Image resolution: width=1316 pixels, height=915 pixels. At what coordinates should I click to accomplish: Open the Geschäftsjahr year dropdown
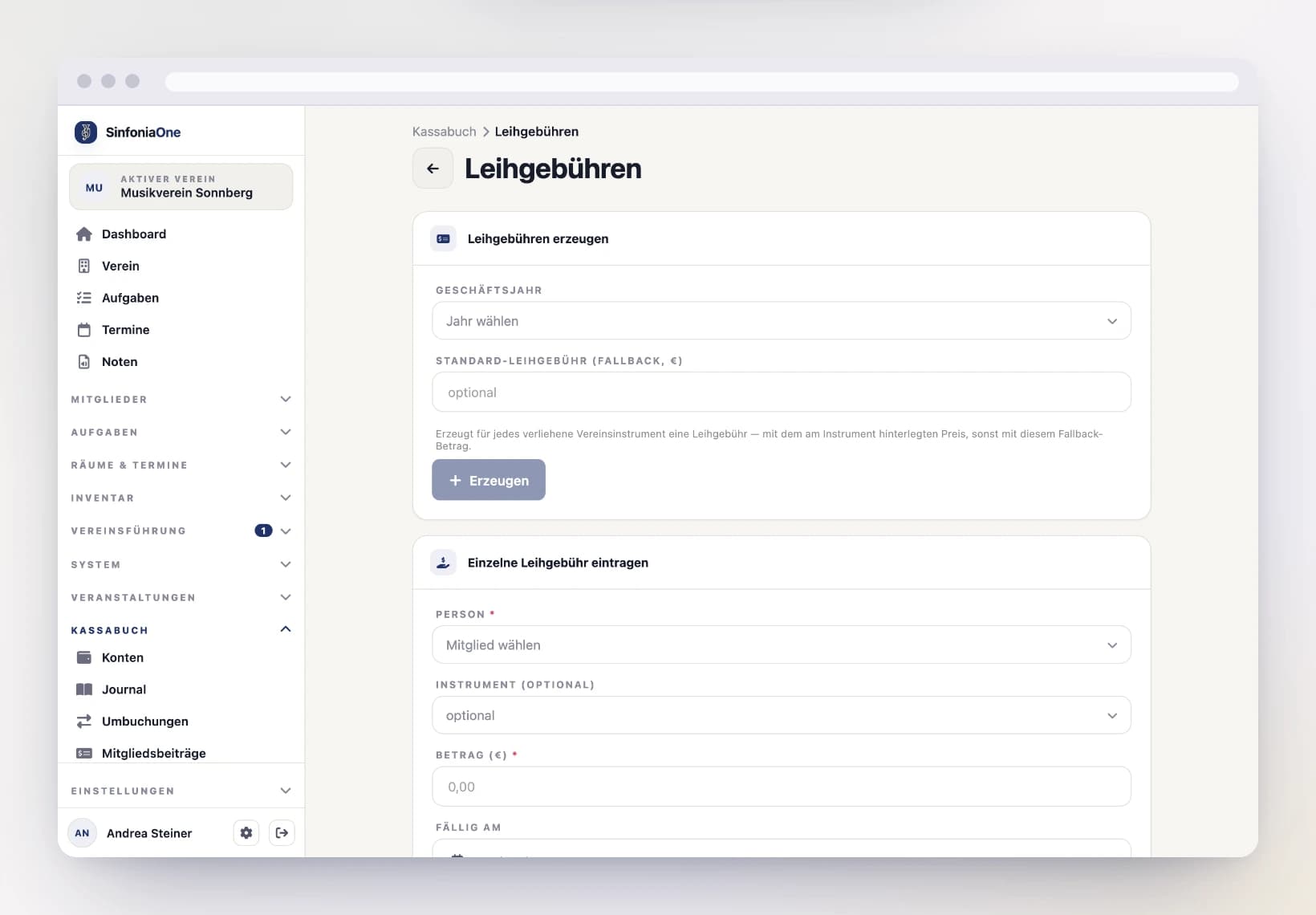(x=782, y=321)
